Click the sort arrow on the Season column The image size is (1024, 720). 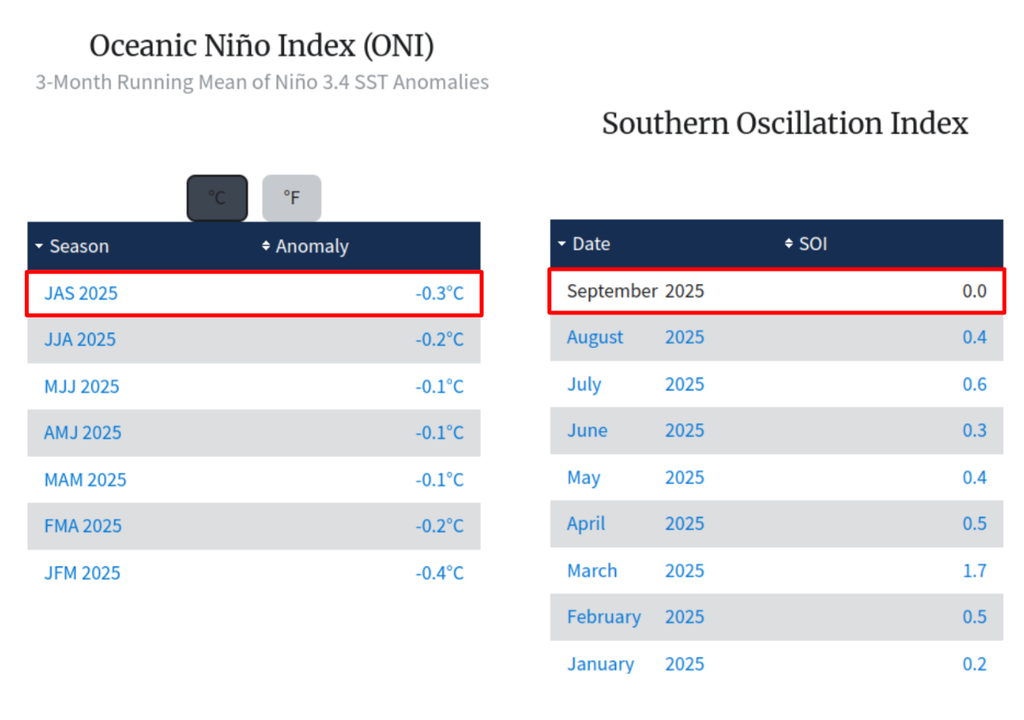pyautogui.click(x=39, y=246)
